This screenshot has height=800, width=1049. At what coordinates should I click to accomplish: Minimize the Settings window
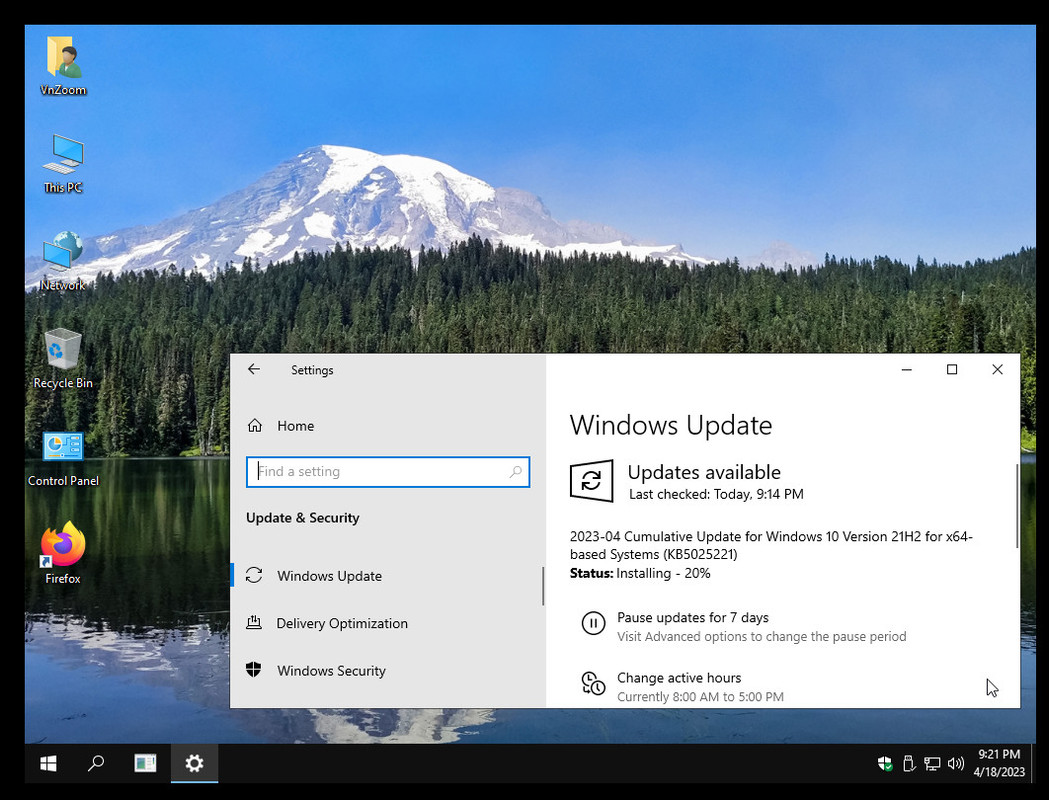pos(907,369)
